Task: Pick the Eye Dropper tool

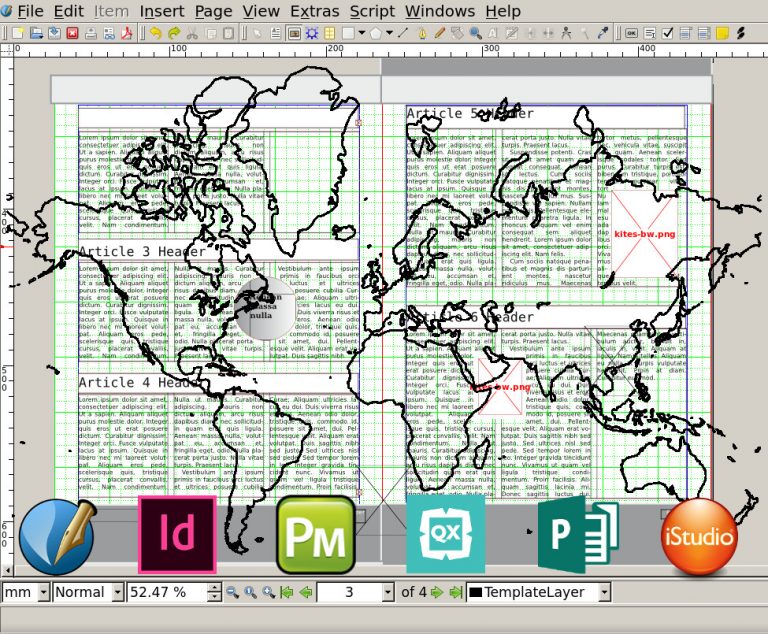Action: (x=603, y=33)
